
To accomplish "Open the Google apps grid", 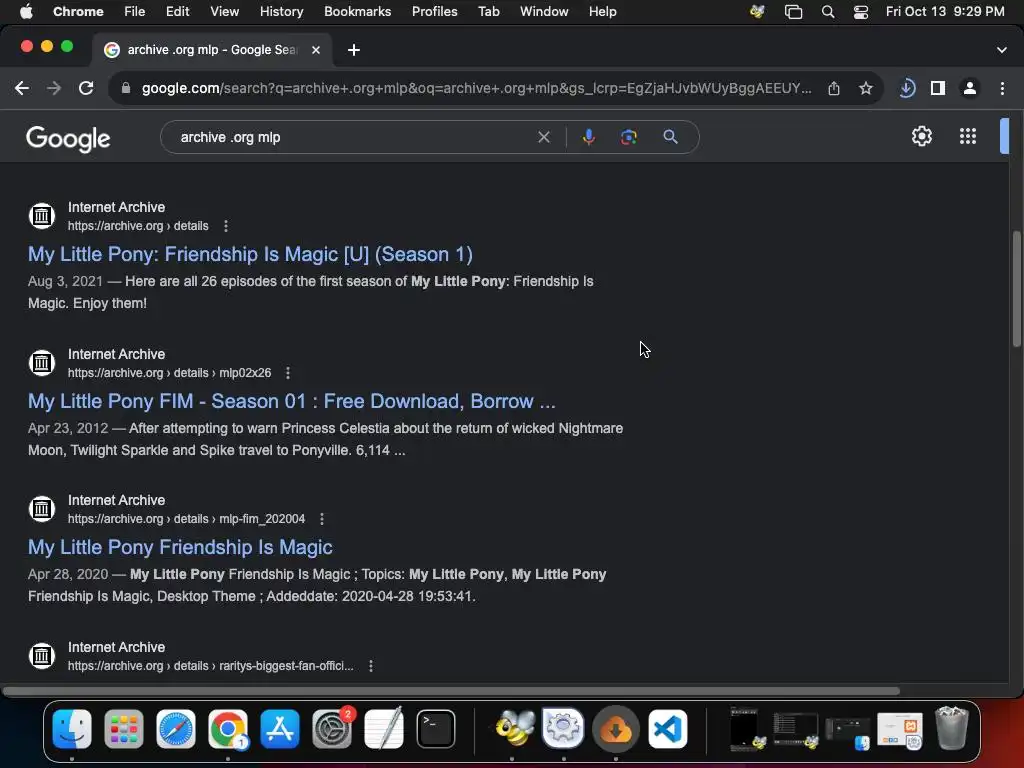I will coord(968,136).
